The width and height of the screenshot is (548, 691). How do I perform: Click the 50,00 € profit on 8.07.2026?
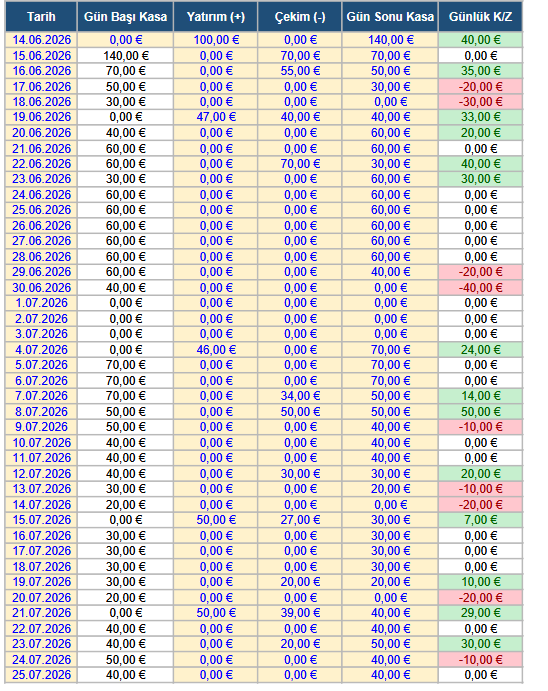(480, 412)
